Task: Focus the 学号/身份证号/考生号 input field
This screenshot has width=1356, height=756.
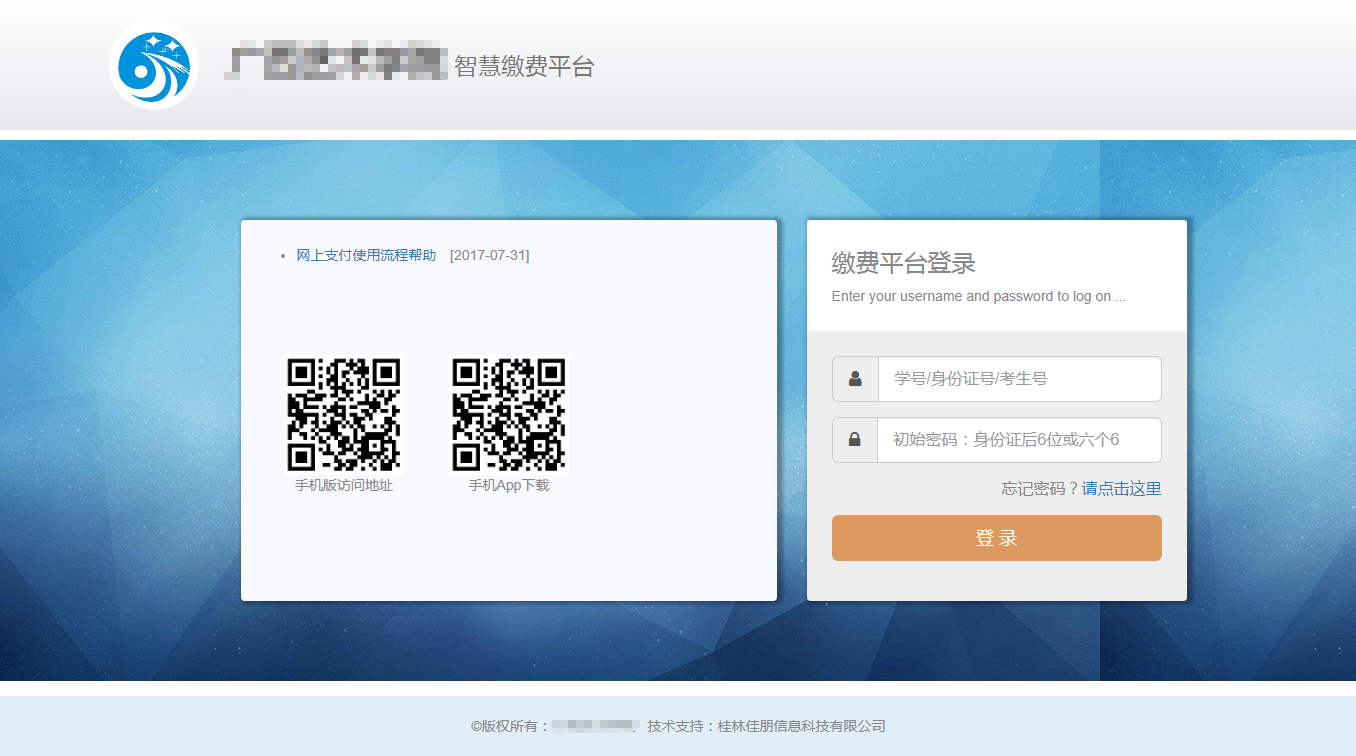Action: click(1019, 379)
